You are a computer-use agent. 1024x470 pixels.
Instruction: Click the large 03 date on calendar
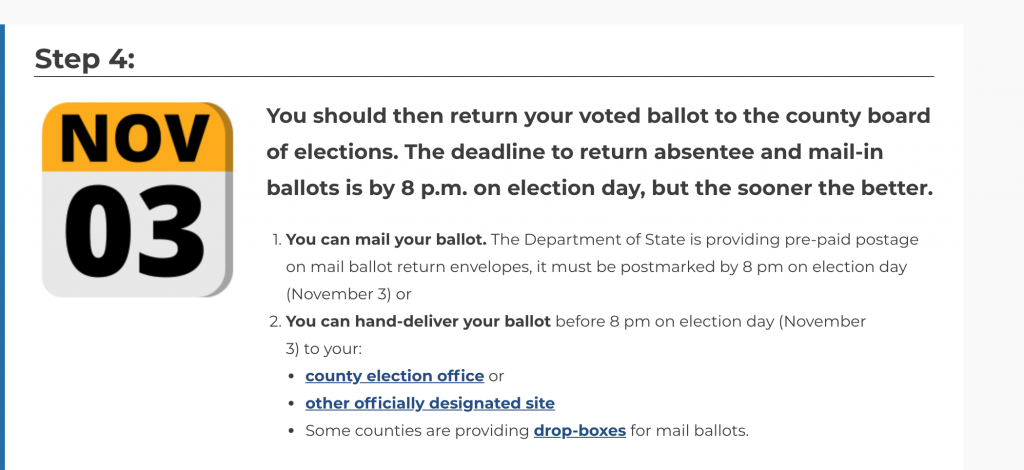coord(135,233)
